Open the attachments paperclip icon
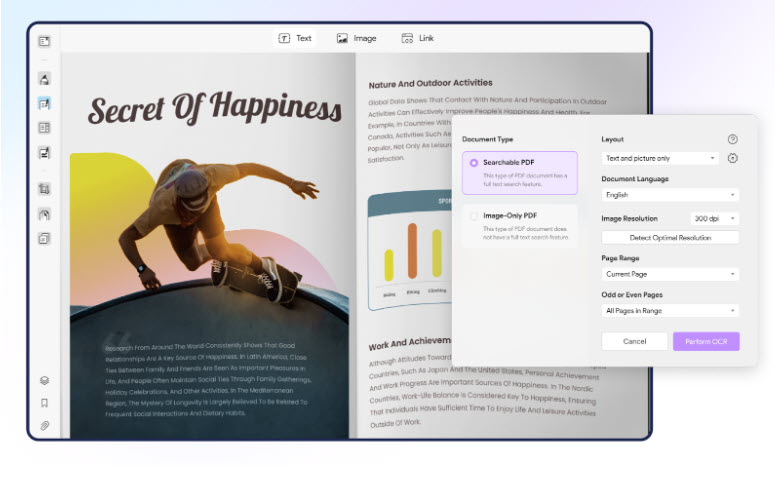This screenshot has height=480, width=775. [x=44, y=425]
